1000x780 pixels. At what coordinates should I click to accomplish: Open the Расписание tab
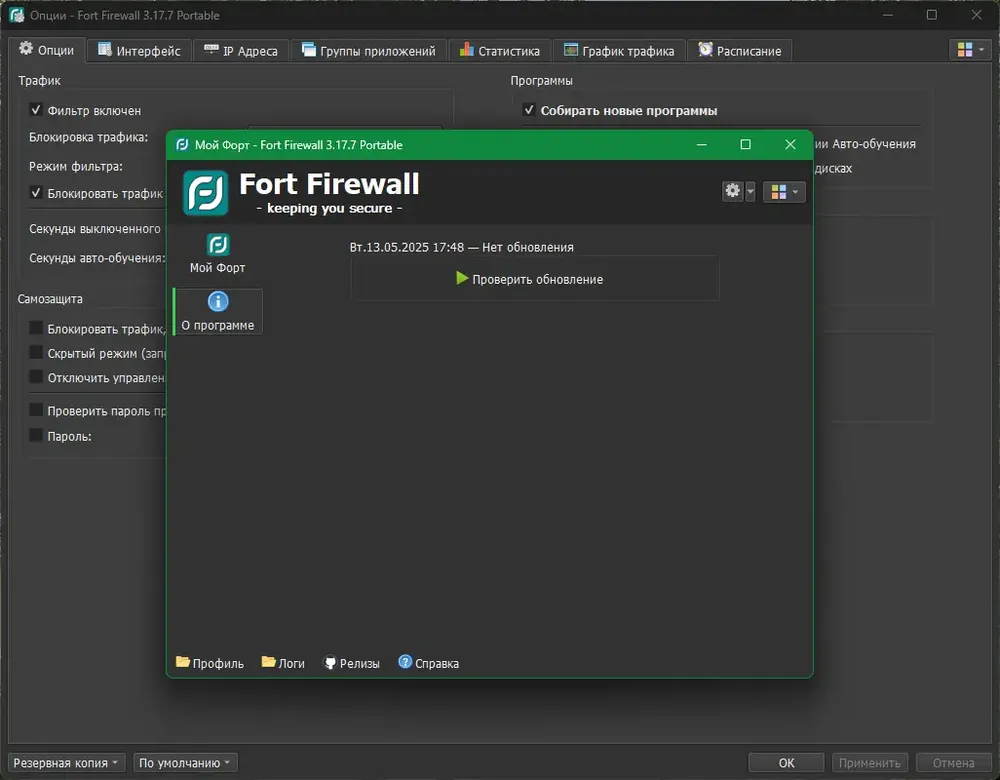click(740, 50)
